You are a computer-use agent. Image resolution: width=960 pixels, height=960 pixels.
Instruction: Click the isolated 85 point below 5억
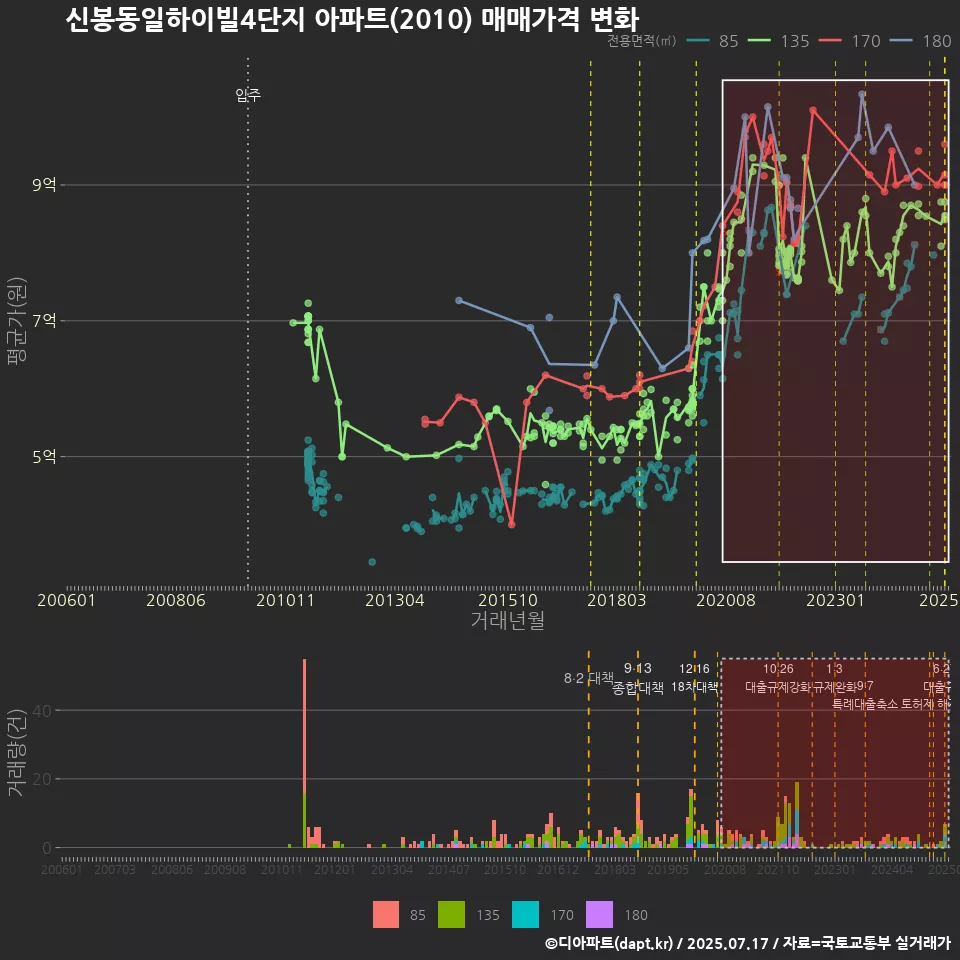(372, 561)
